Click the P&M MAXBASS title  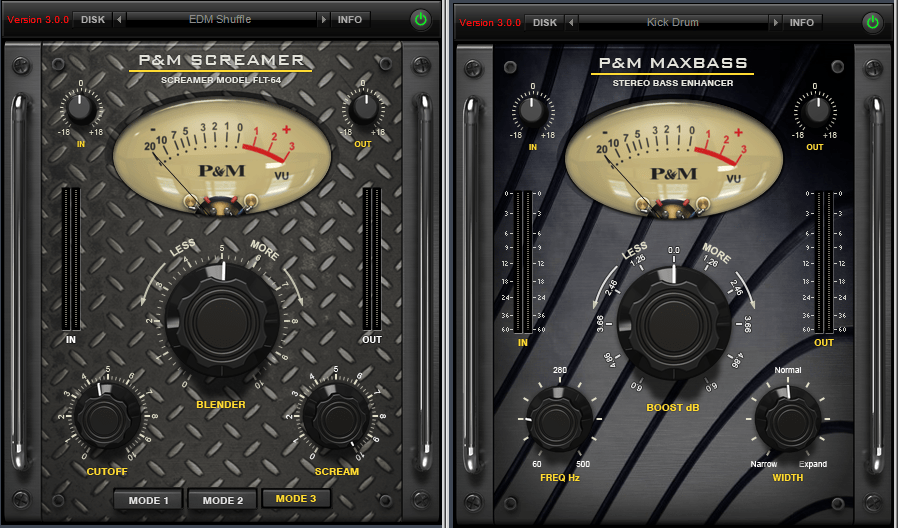pyautogui.click(x=673, y=63)
